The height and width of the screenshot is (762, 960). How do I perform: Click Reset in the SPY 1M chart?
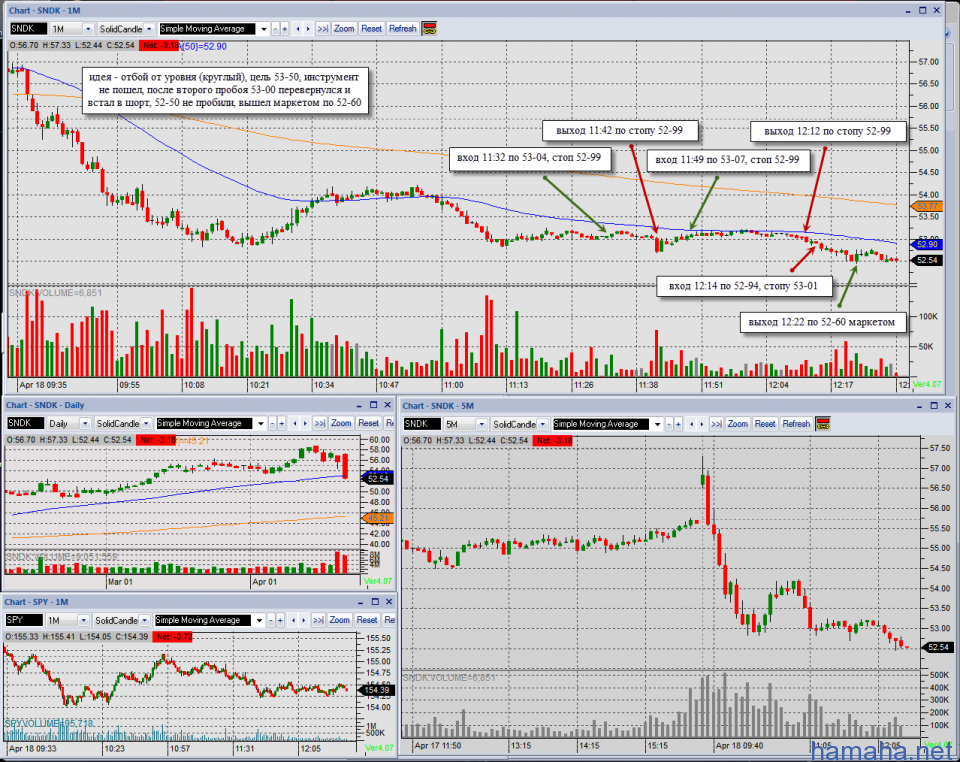(367, 621)
